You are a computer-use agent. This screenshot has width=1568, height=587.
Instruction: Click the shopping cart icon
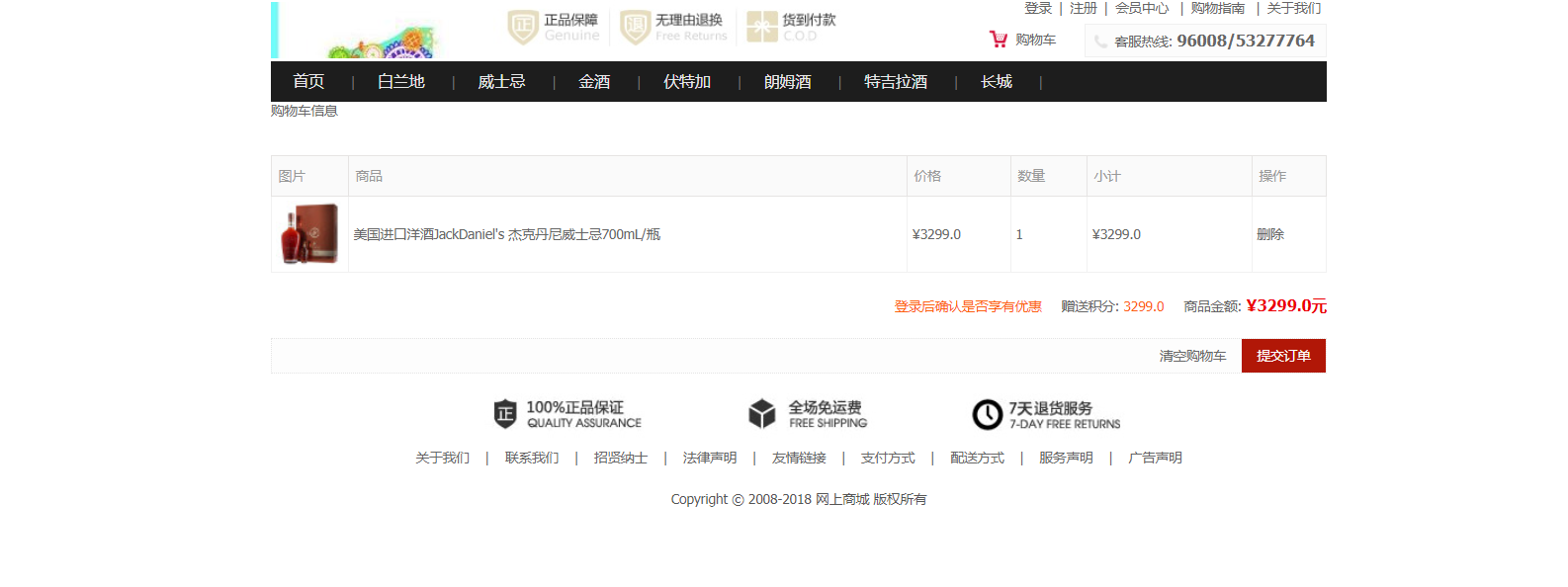999,40
